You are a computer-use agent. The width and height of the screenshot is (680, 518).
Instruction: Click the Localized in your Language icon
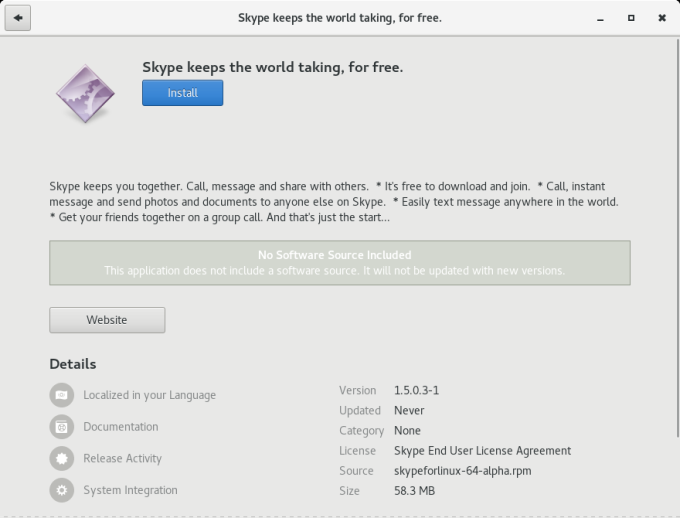[62, 395]
